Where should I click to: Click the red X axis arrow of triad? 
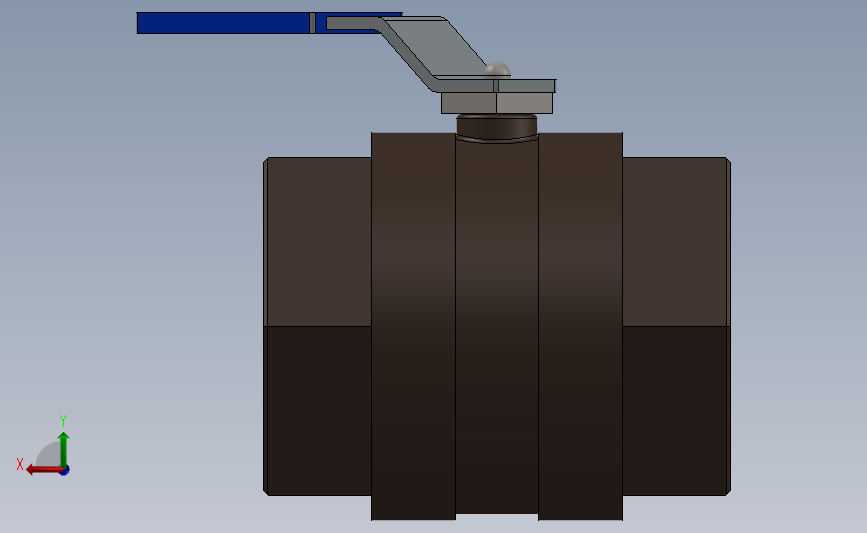pyautogui.click(x=43, y=470)
